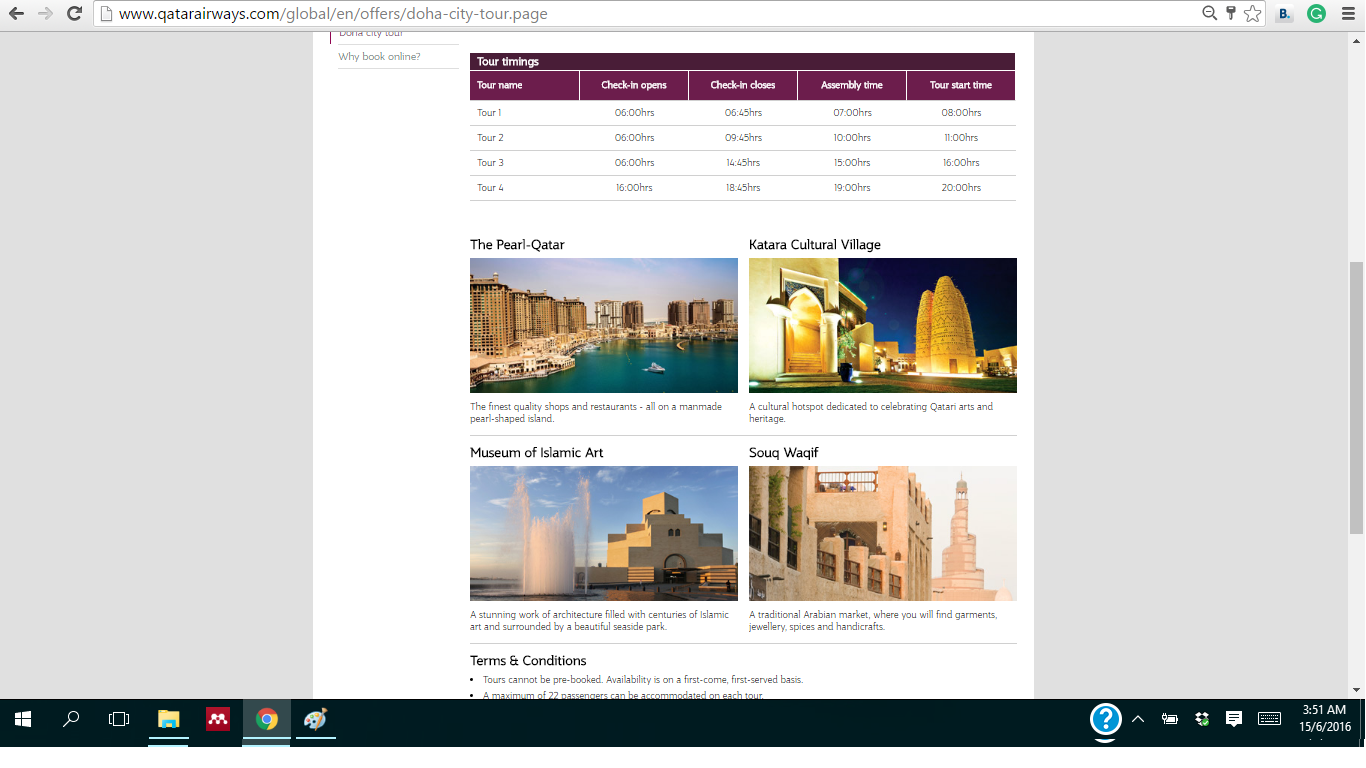Open the touch keyboard from the taskbar
The image size is (1366, 768).
tap(1267, 719)
